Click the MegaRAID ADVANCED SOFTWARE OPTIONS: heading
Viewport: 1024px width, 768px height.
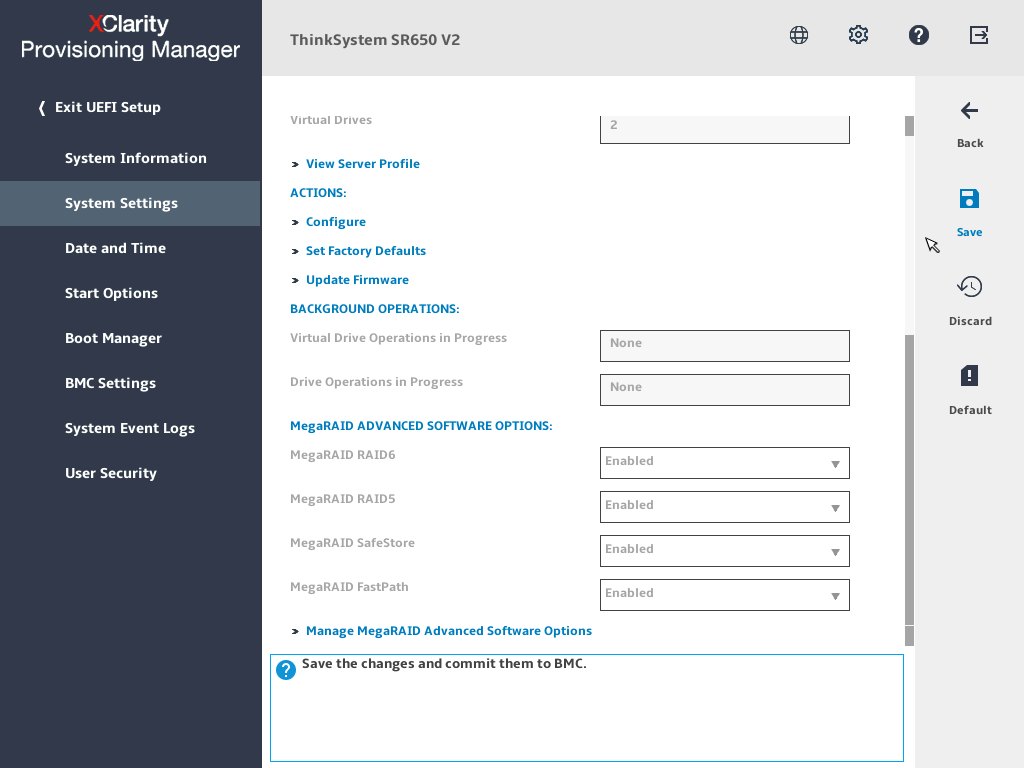coord(421,426)
